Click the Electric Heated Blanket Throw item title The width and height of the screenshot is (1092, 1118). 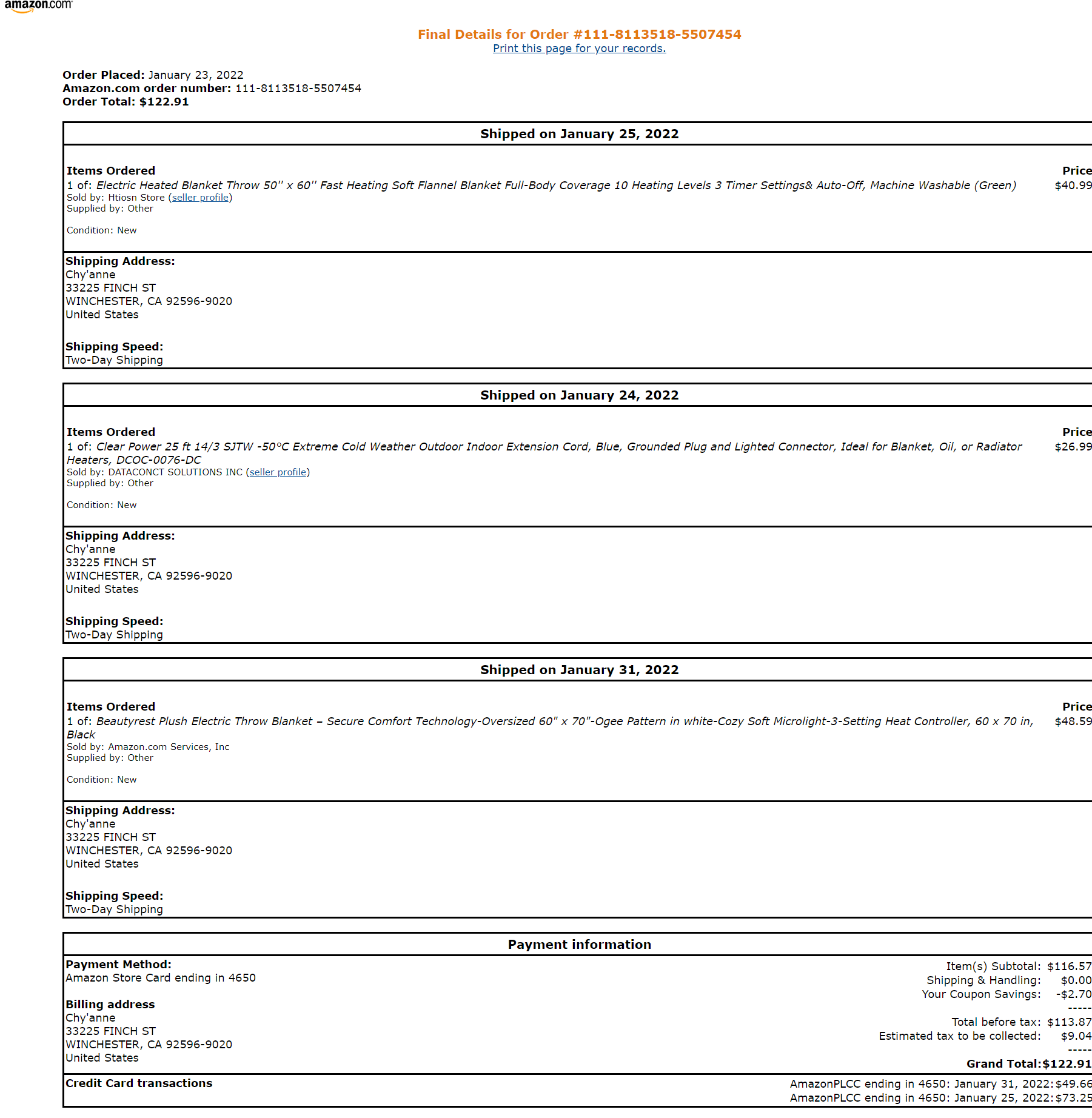(556, 186)
